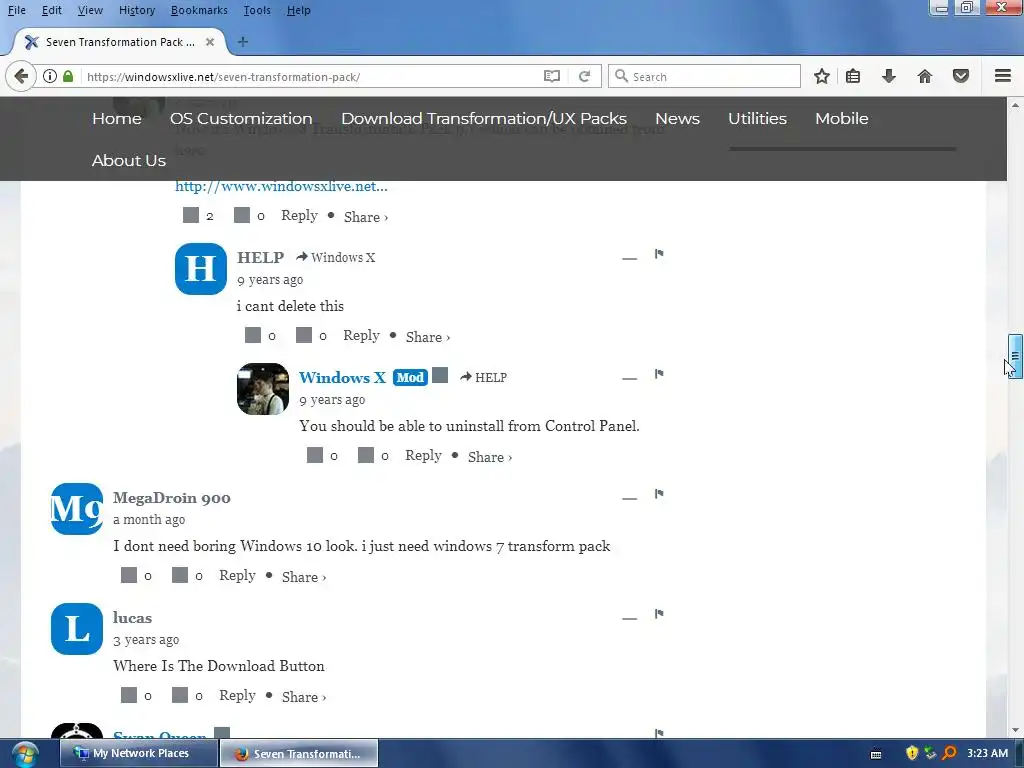Expand Share options under MegaDroin 900 comment
Viewport: 1024px width, 768px height.
click(x=304, y=577)
